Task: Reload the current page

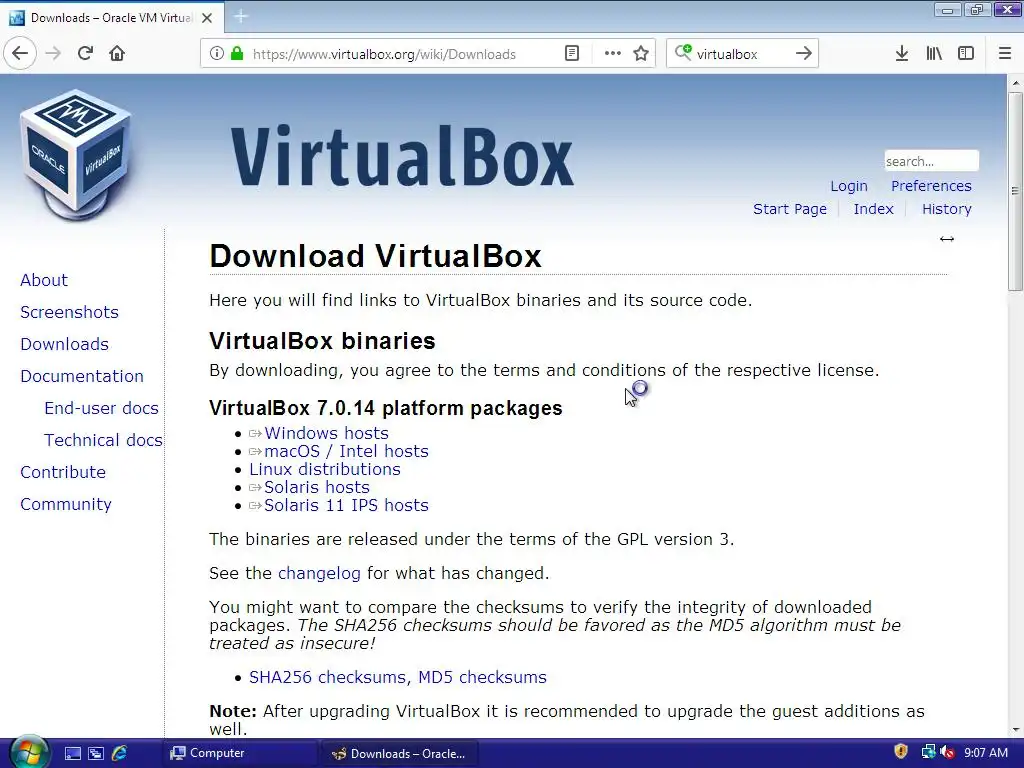Action: click(85, 54)
